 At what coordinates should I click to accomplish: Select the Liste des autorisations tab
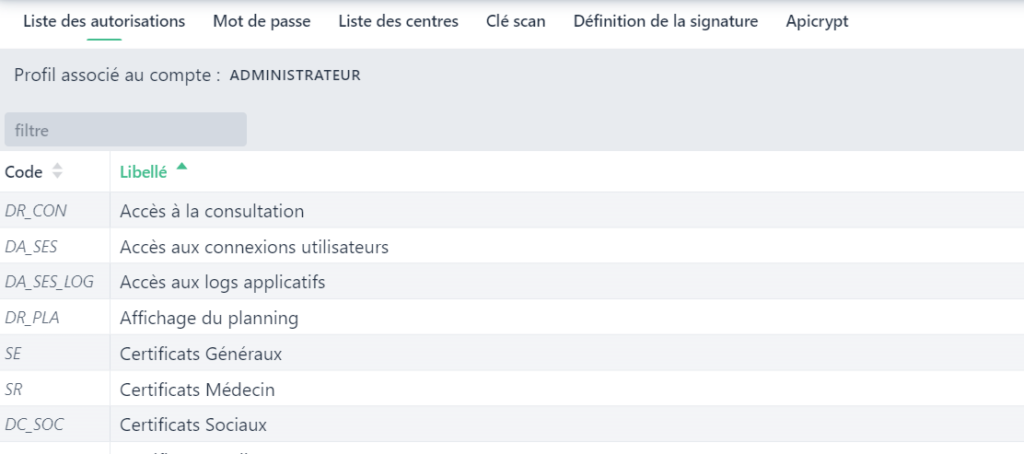pyautogui.click(x=104, y=21)
